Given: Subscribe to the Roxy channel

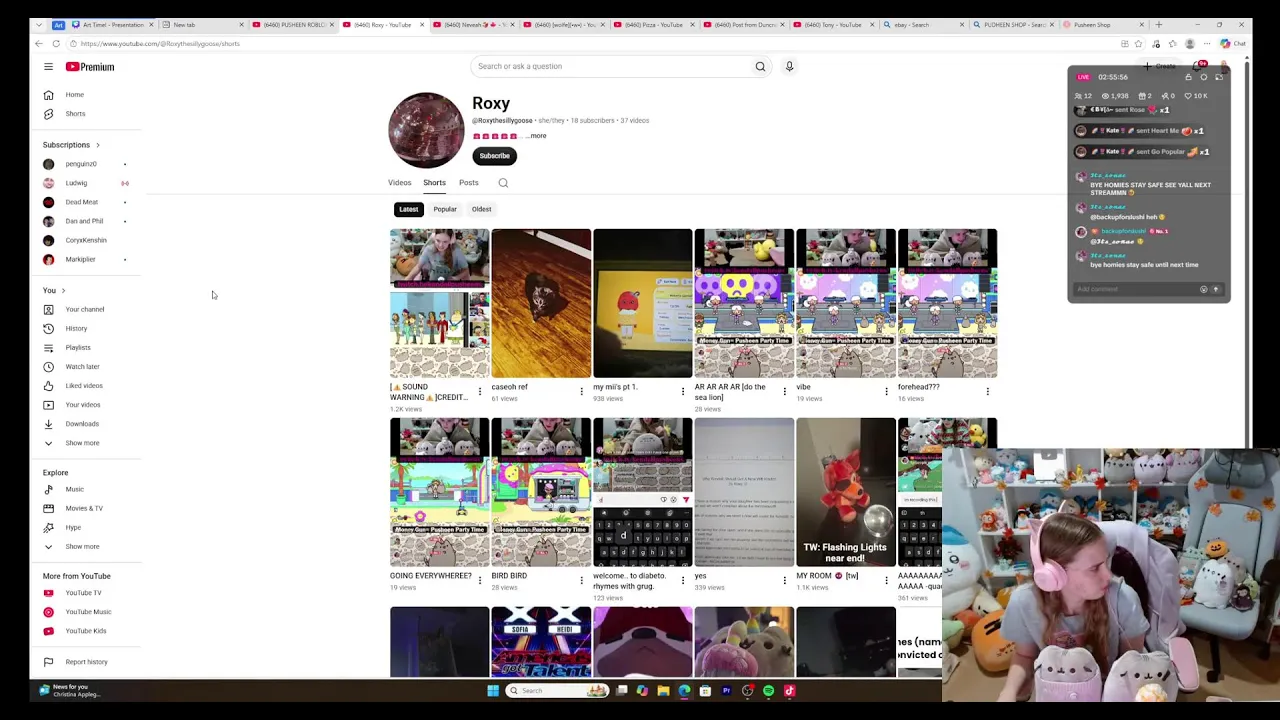Looking at the screenshot, I should tap(494, 156).
